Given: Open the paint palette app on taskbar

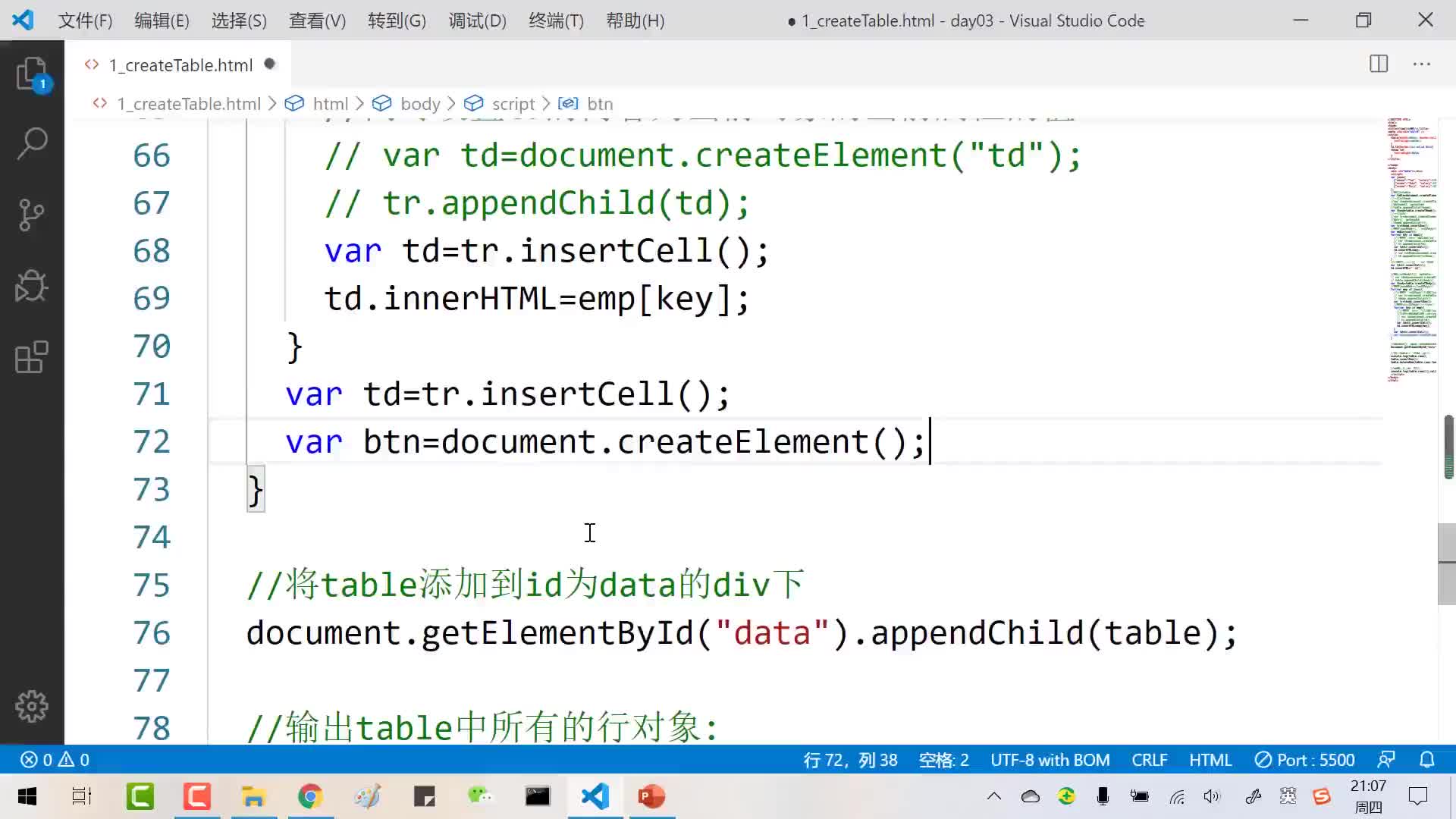Looking at the screenshot, I should pyautogui.click(x=368, y=796).
